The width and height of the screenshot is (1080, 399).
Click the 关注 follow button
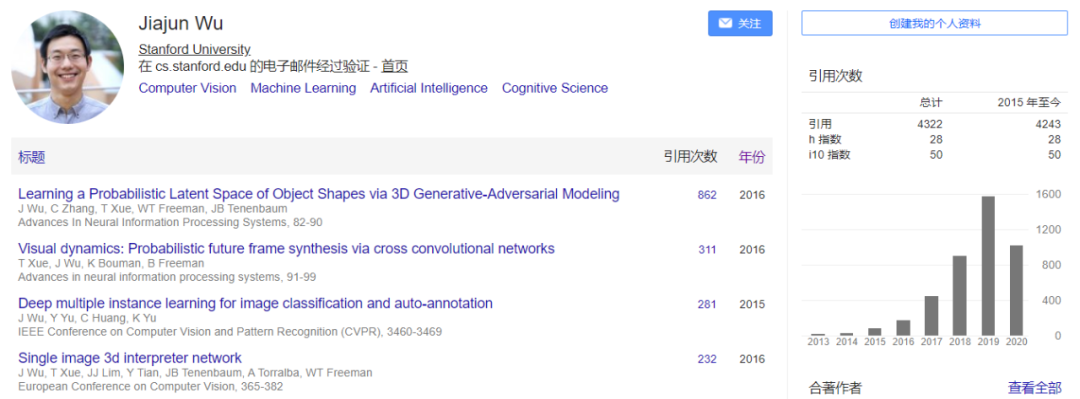pyautogui.click(x=740, y=23)
